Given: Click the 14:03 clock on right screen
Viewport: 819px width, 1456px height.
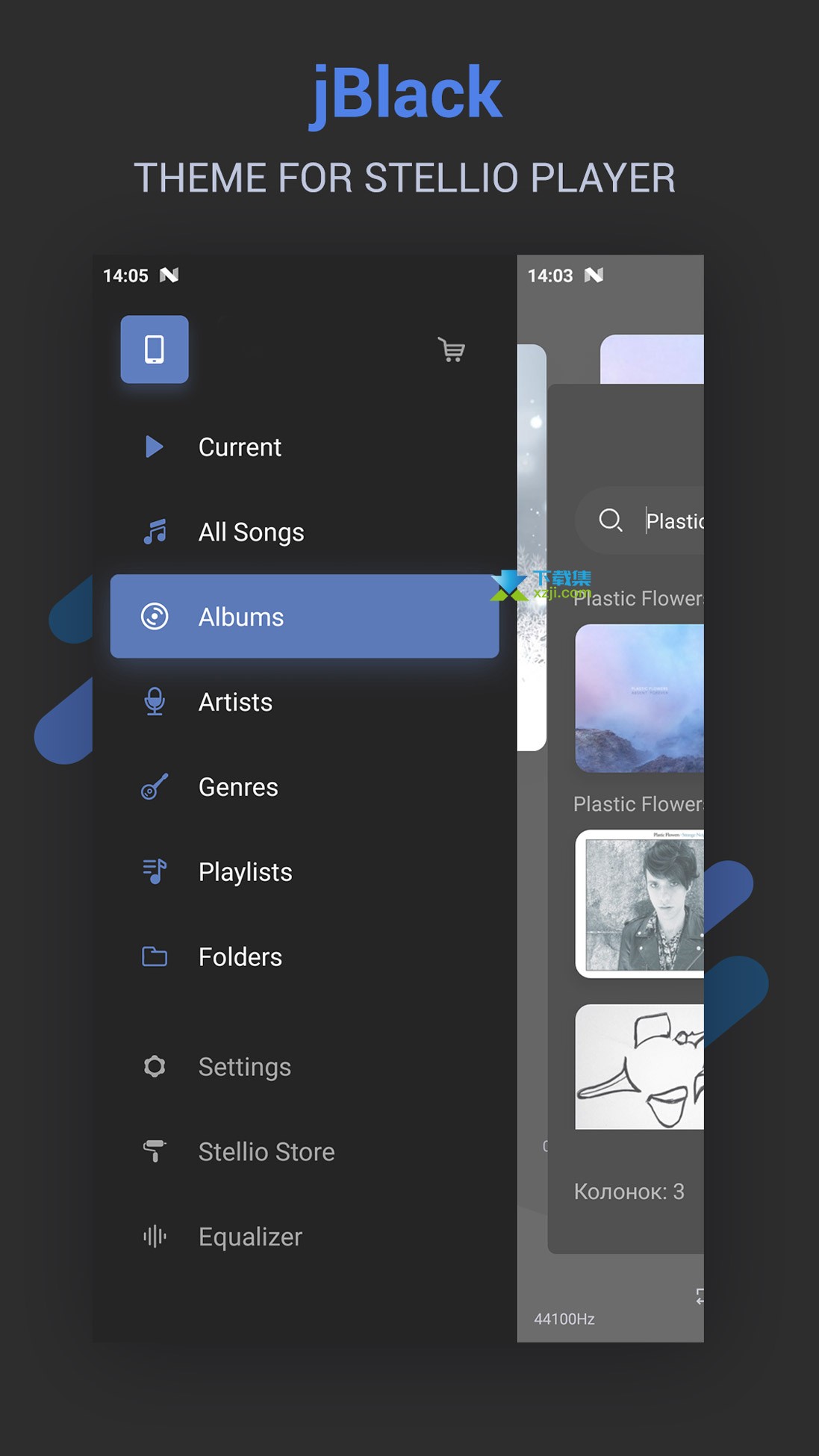Looking at the screenshot, I should point(550,276).
